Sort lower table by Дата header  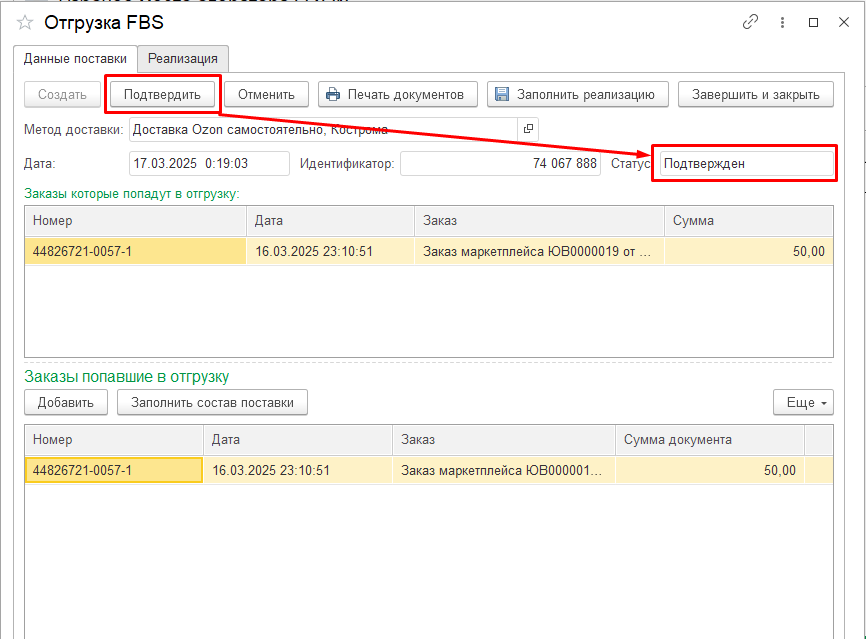[298, 440]
